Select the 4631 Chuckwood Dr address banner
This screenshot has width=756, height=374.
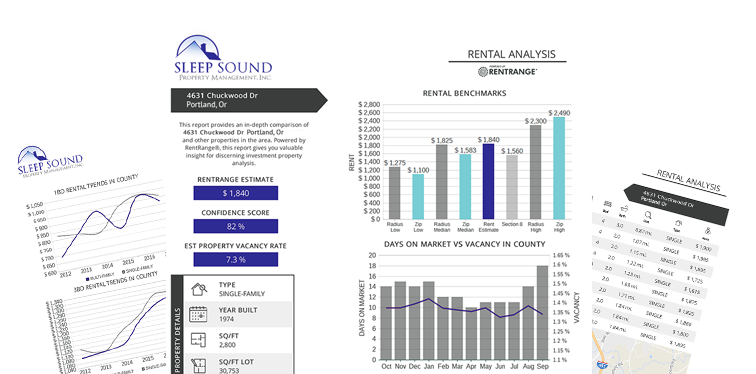[249, 100]
